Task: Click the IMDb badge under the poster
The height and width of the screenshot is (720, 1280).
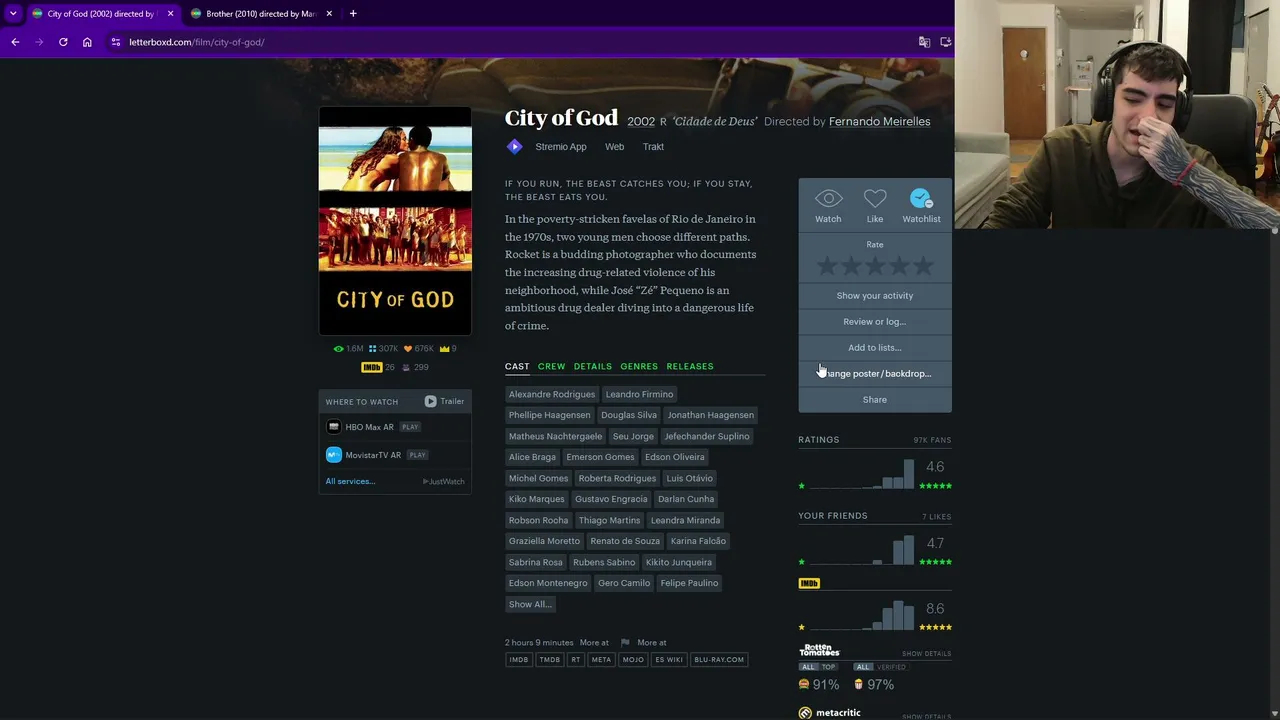Action: click(371, 367)
